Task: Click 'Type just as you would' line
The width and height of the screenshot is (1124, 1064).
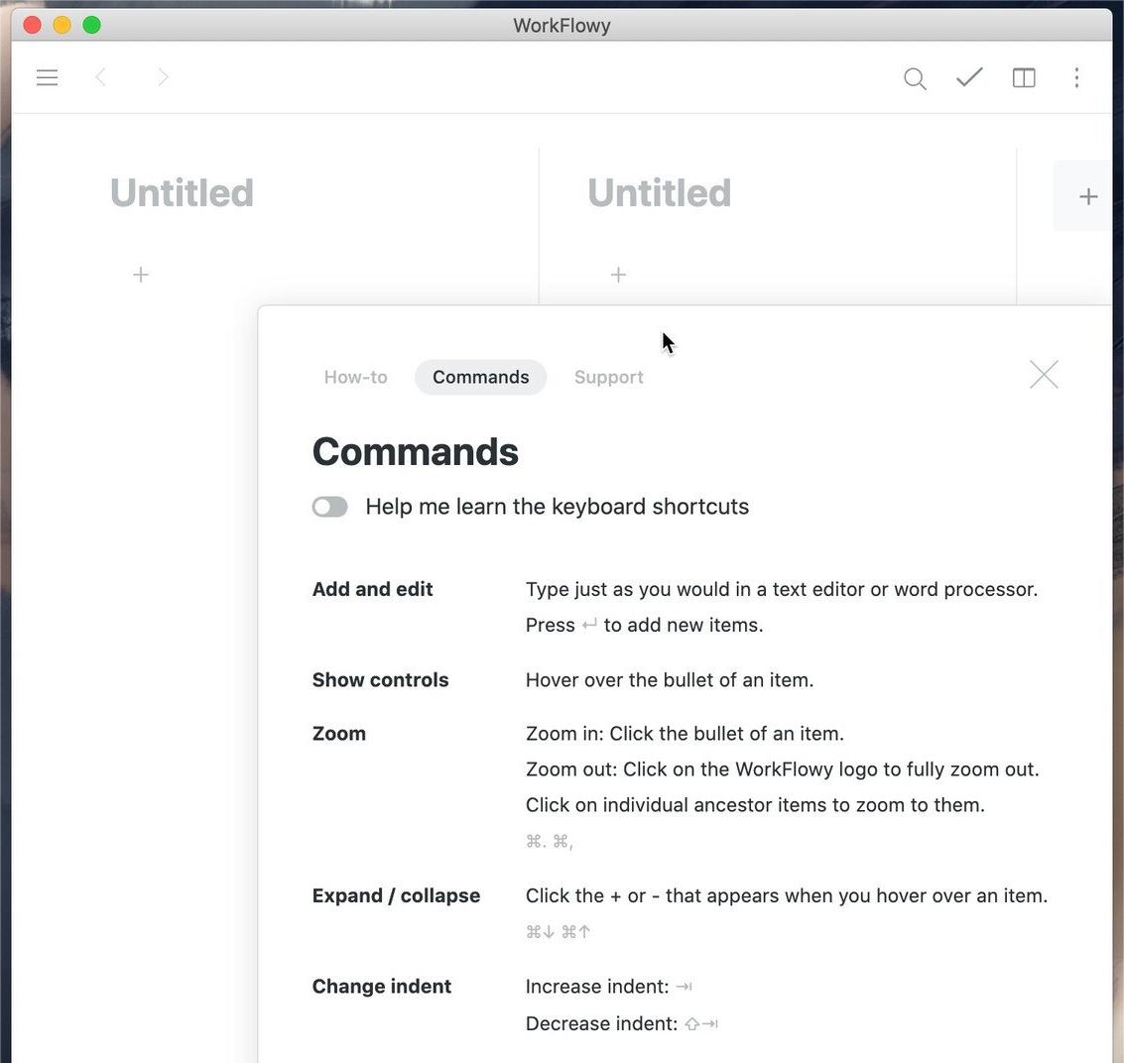Action: (x=782, y=590)
